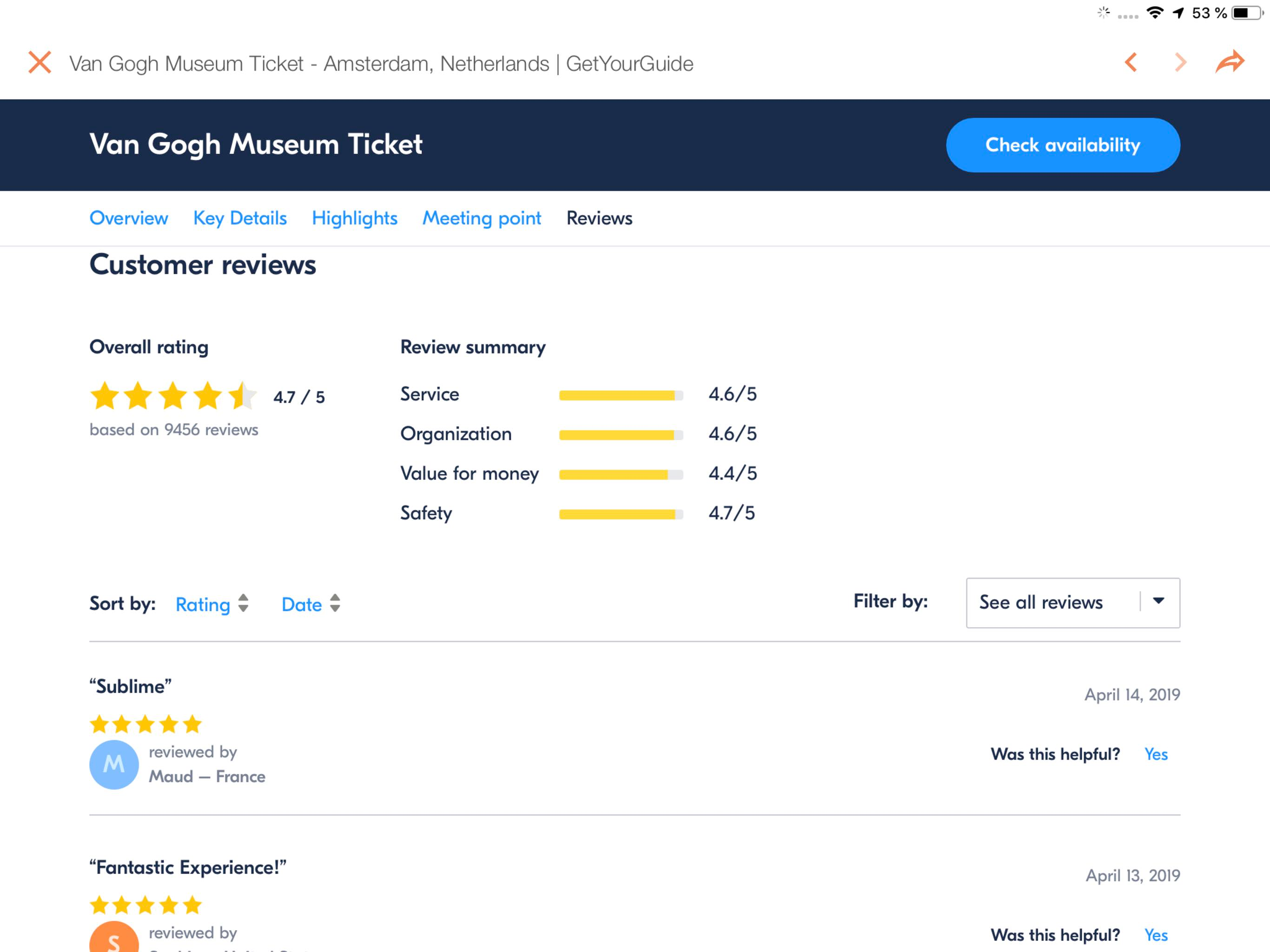Mark the Sublime review as helpful

pos(1156,754)
